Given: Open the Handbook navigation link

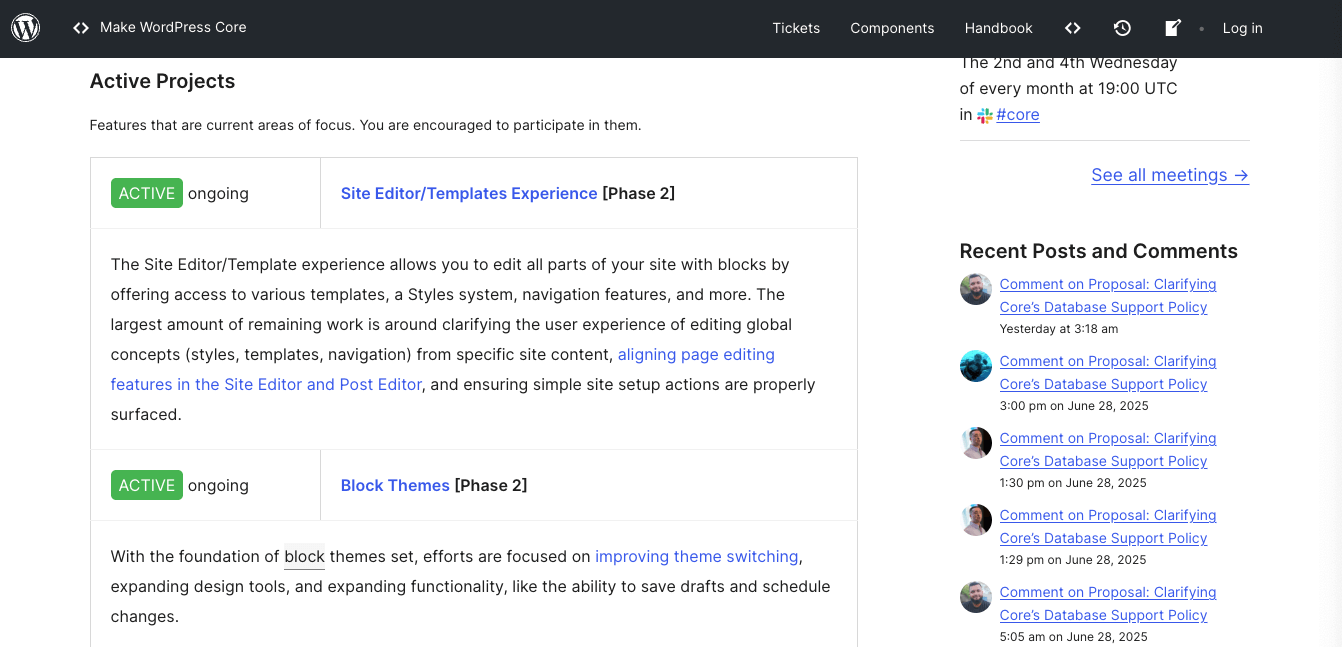Looking at the screenshot, I should coord(998,28).
